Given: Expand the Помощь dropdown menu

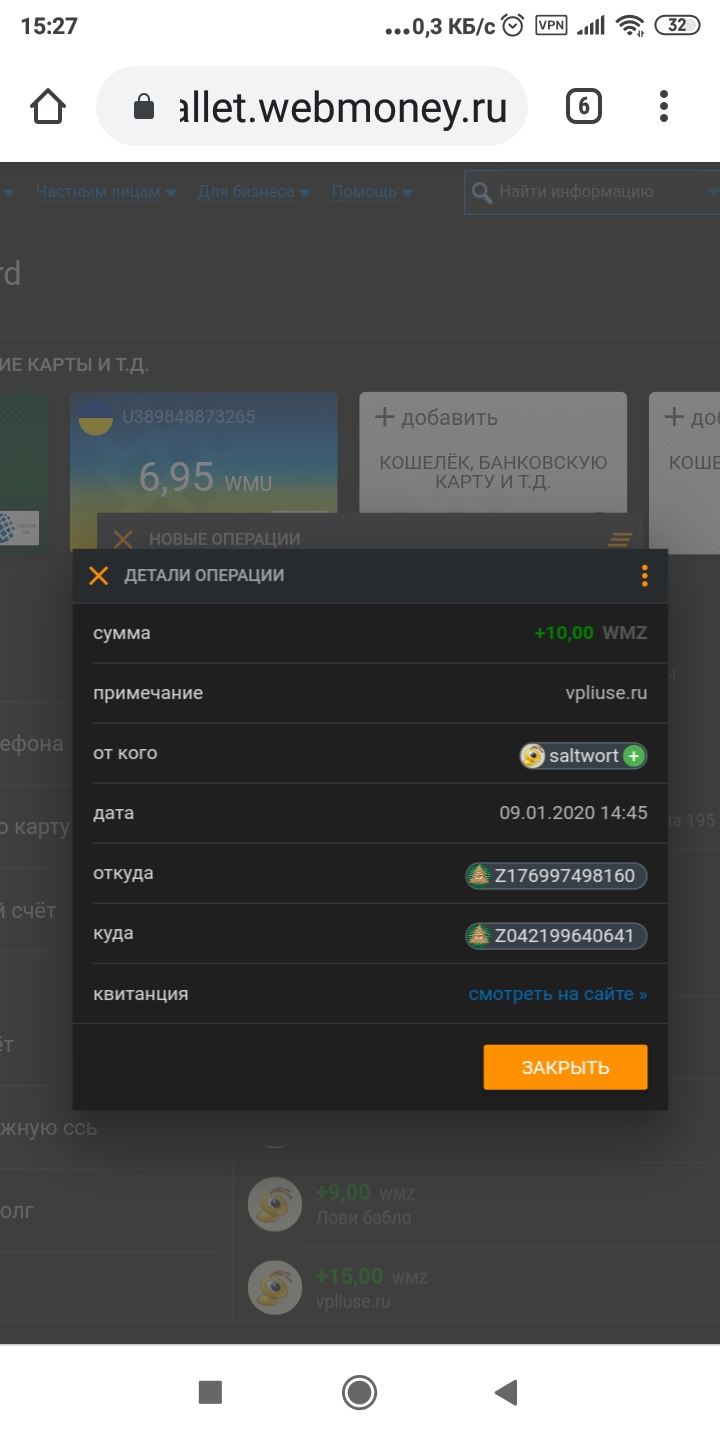Looking at the screenshot, I should [372, 192].
